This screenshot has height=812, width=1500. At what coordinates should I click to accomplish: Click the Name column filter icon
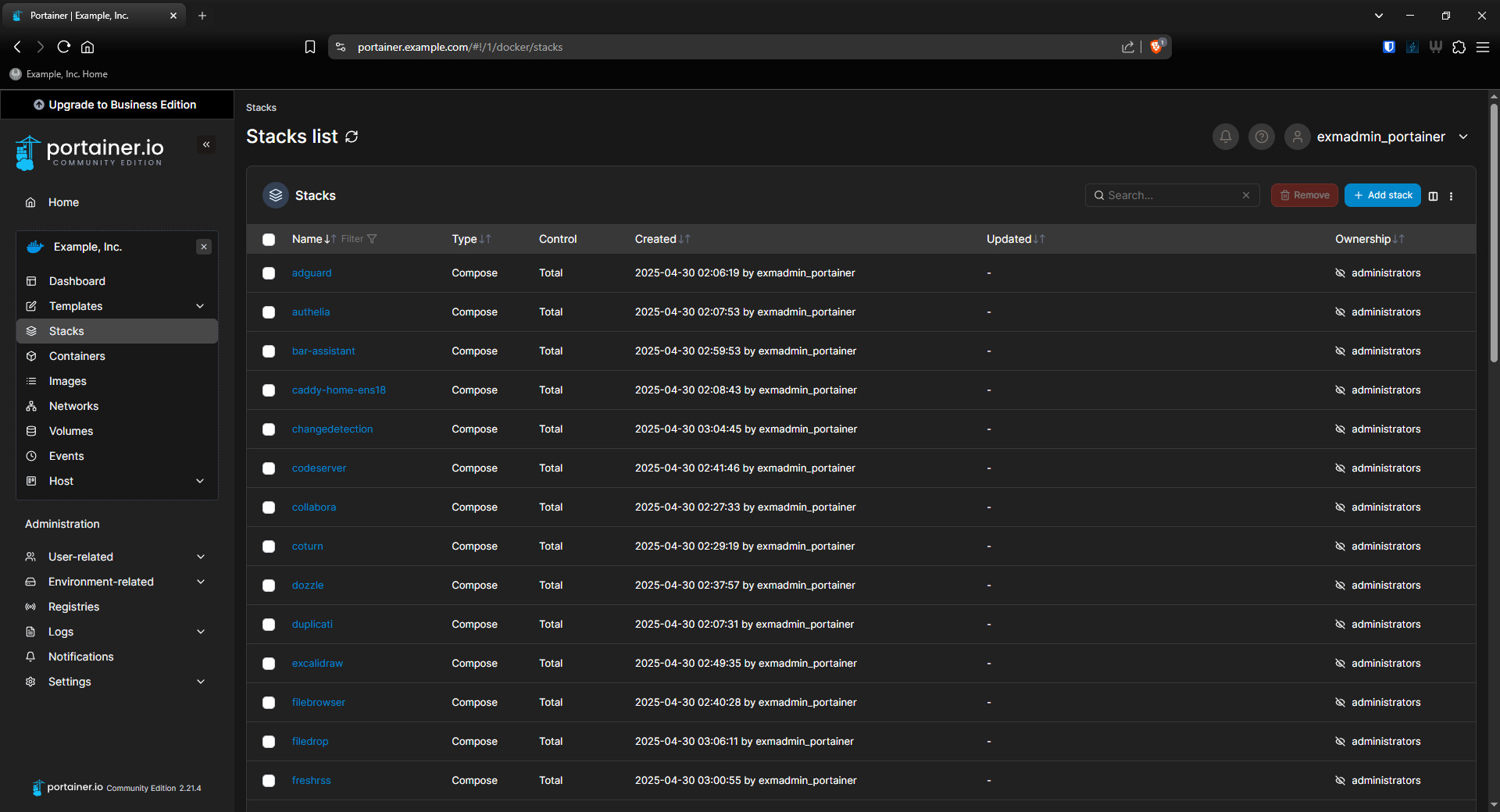(x=372, y=239)
